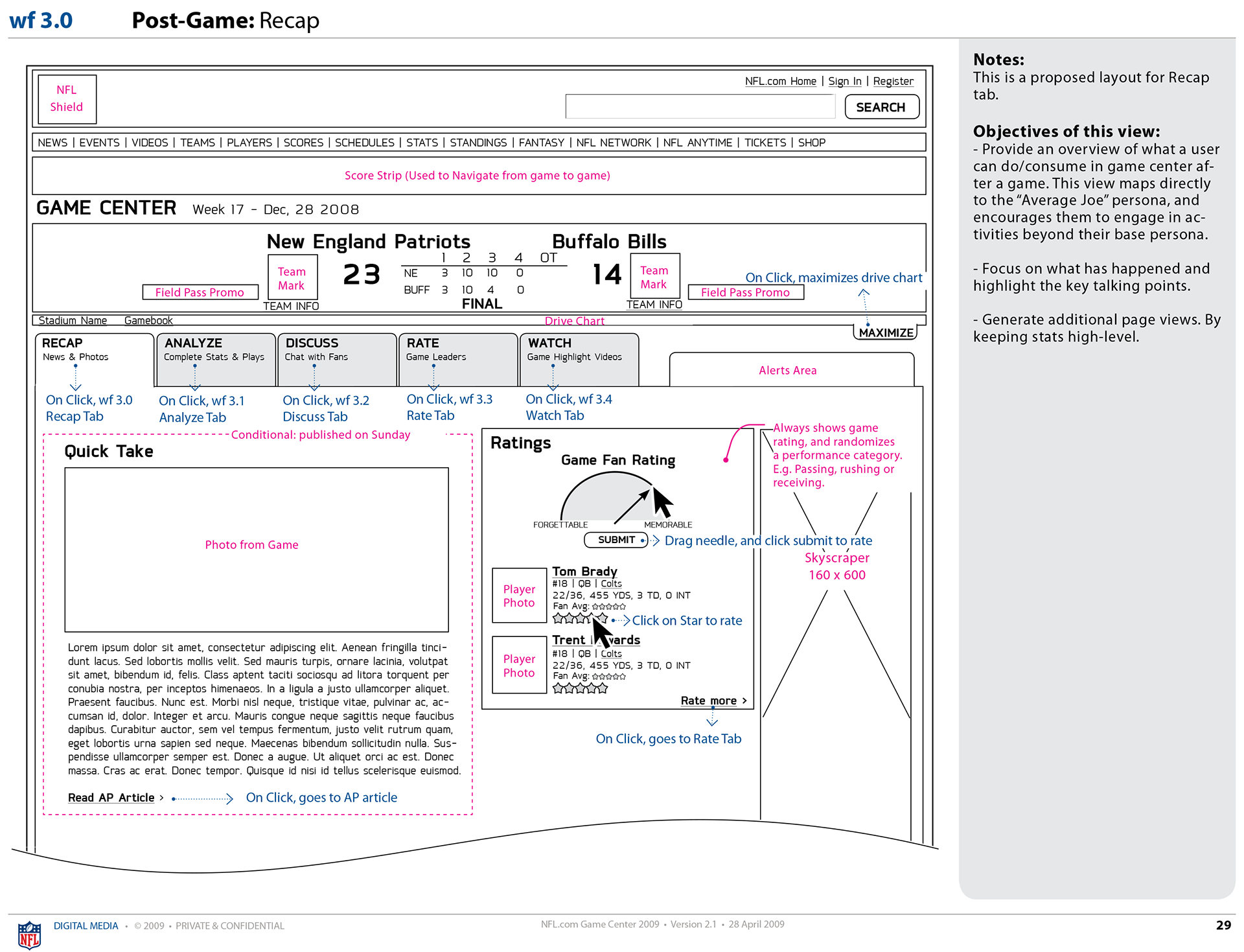
Task: Click Trent Edwards' star rating row
Action: 581,688
